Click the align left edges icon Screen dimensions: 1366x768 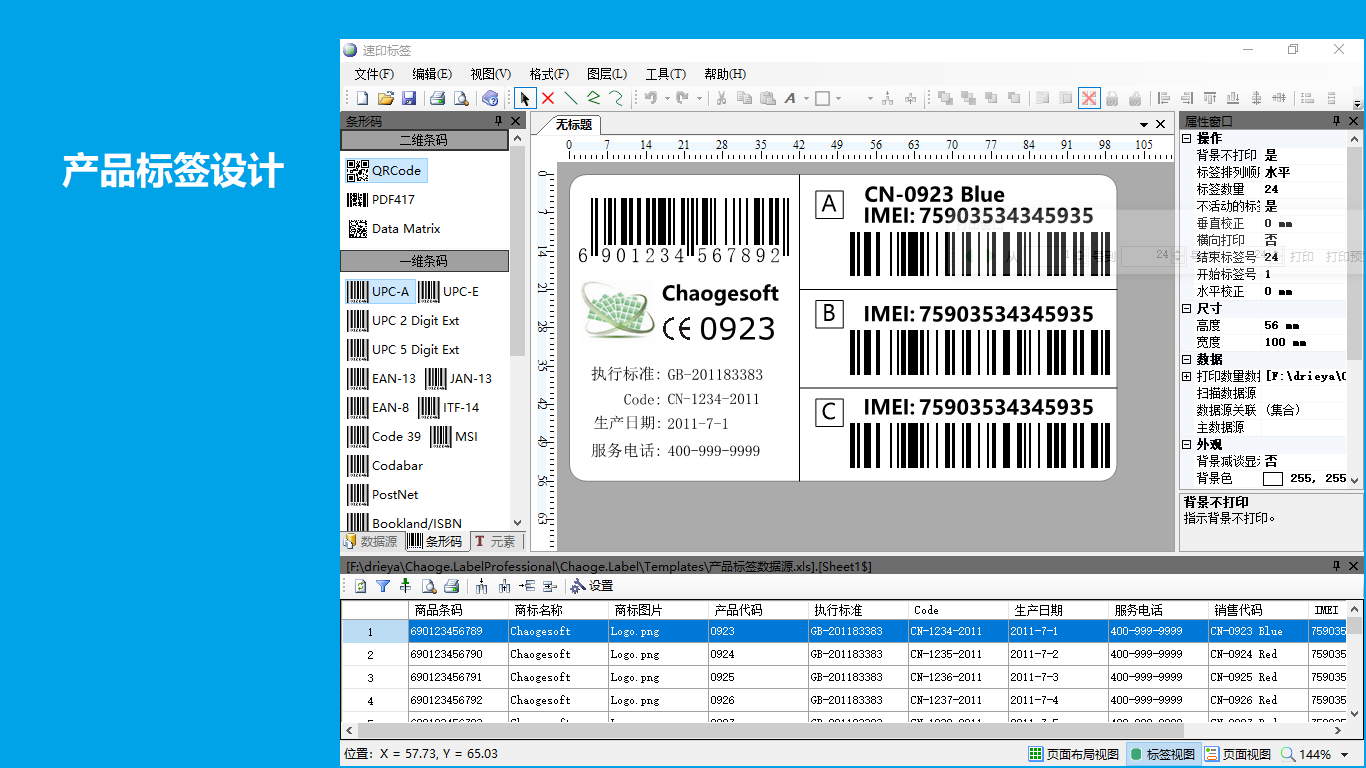click(x=1164, y=98)
